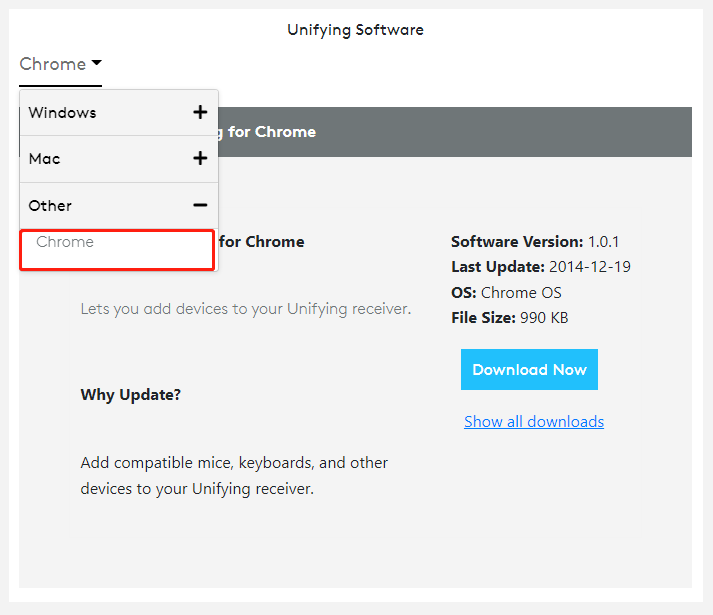The image size is (713, 615).
Task: Open the Chrome OS selector dropdown
Action: pyautogui.click(x=60, y=64)
